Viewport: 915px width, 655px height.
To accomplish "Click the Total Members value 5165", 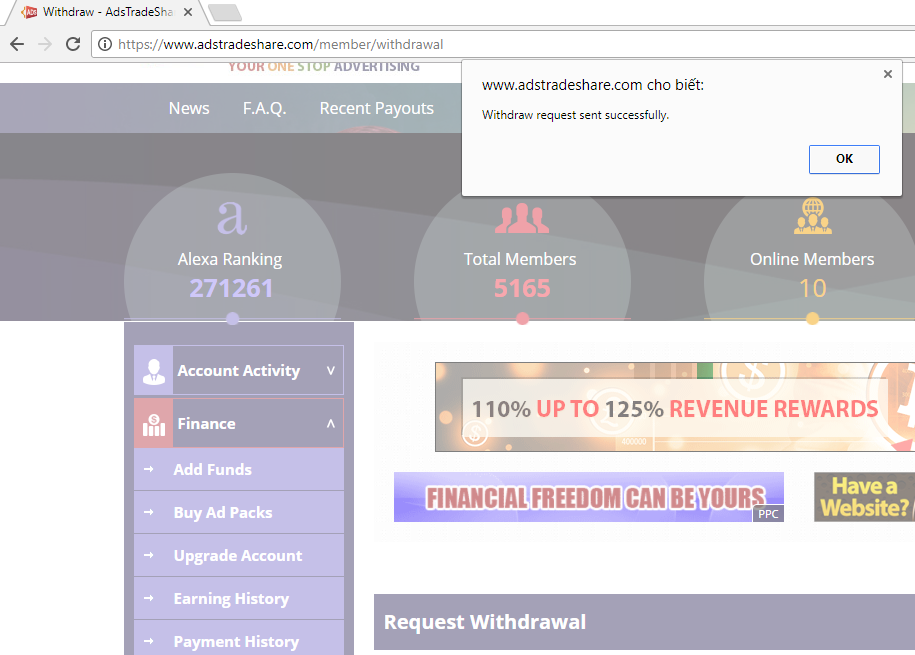I will coord(522,288).
